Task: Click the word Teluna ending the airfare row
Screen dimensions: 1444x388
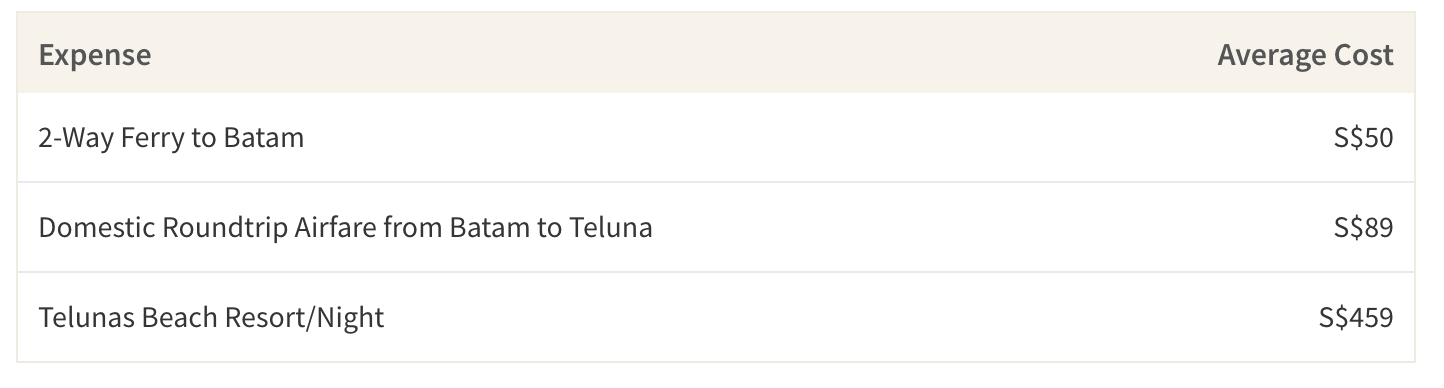Action: (611, 228)
